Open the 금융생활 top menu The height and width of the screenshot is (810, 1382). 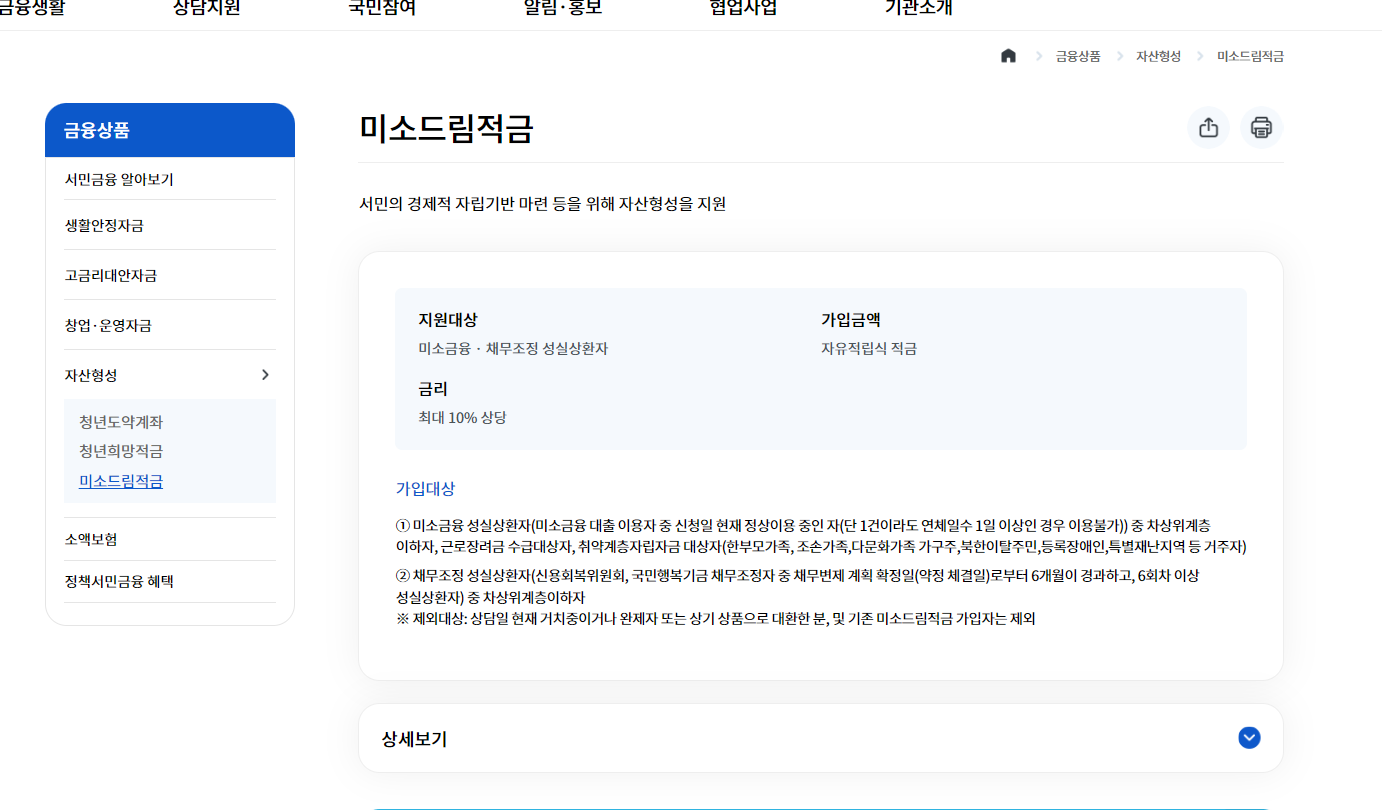click(32, 8)
